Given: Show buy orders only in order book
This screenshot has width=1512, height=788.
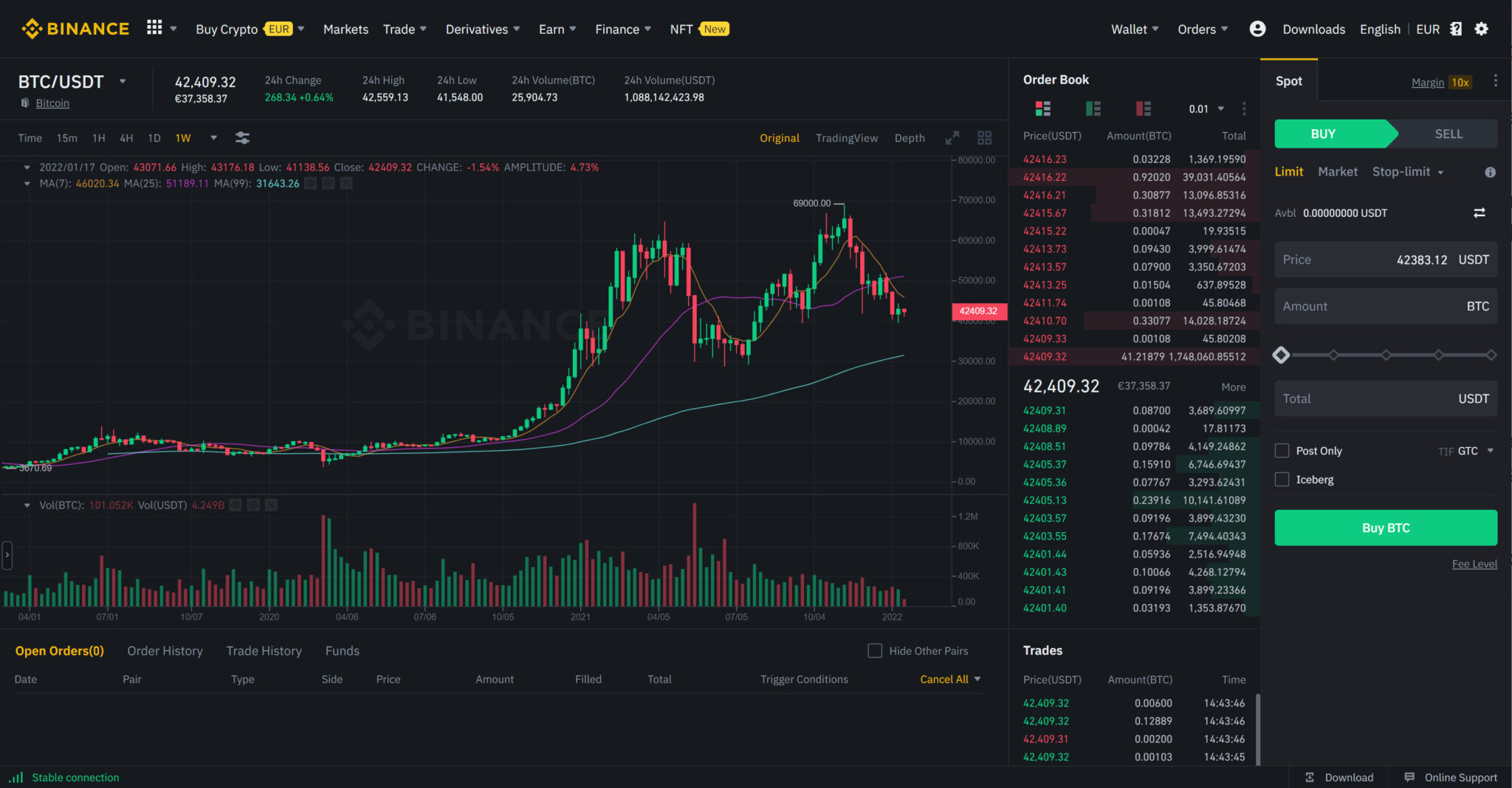Looking at the screenshot, I should coord(1093,108).
